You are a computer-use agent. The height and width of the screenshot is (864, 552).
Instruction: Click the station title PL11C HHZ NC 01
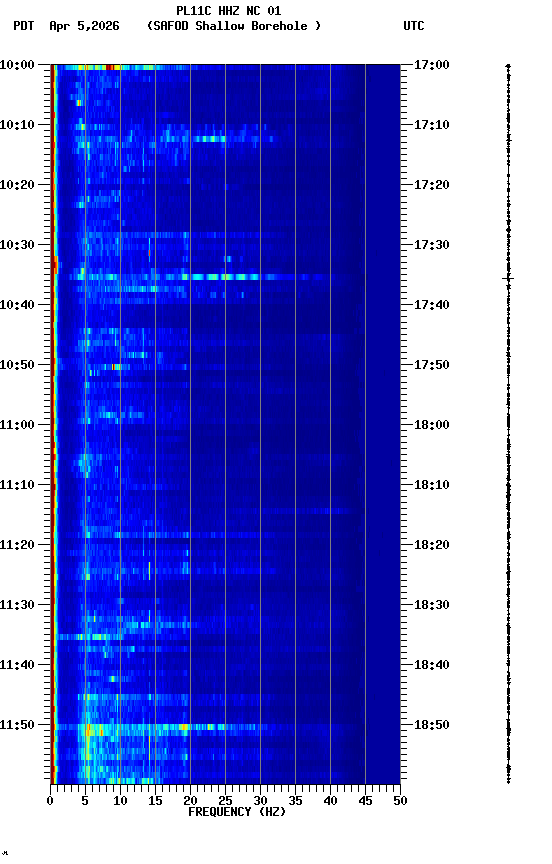click(x=229, y=11)
